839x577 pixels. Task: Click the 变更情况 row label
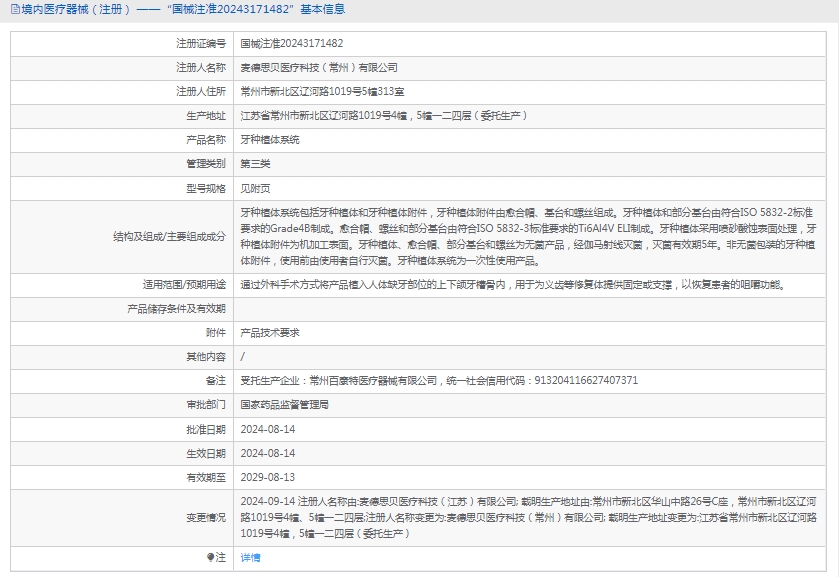point(206,517)
